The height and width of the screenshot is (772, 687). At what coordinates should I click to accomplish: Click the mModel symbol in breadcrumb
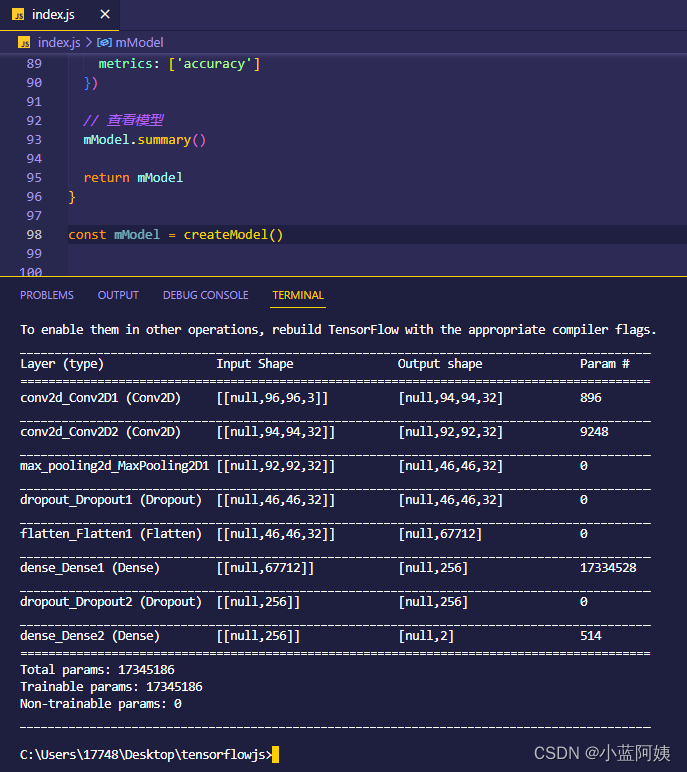click(139, 43)
